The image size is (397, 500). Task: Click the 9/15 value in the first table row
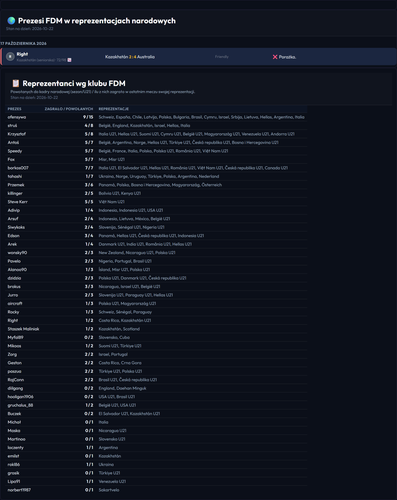point(88,117)
